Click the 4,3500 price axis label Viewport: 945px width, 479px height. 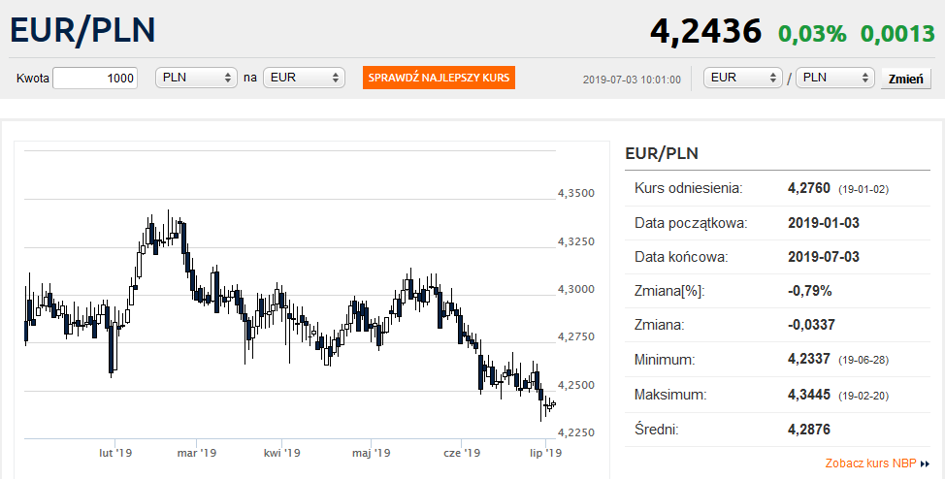pyautogui.click(x=575, y=193)
